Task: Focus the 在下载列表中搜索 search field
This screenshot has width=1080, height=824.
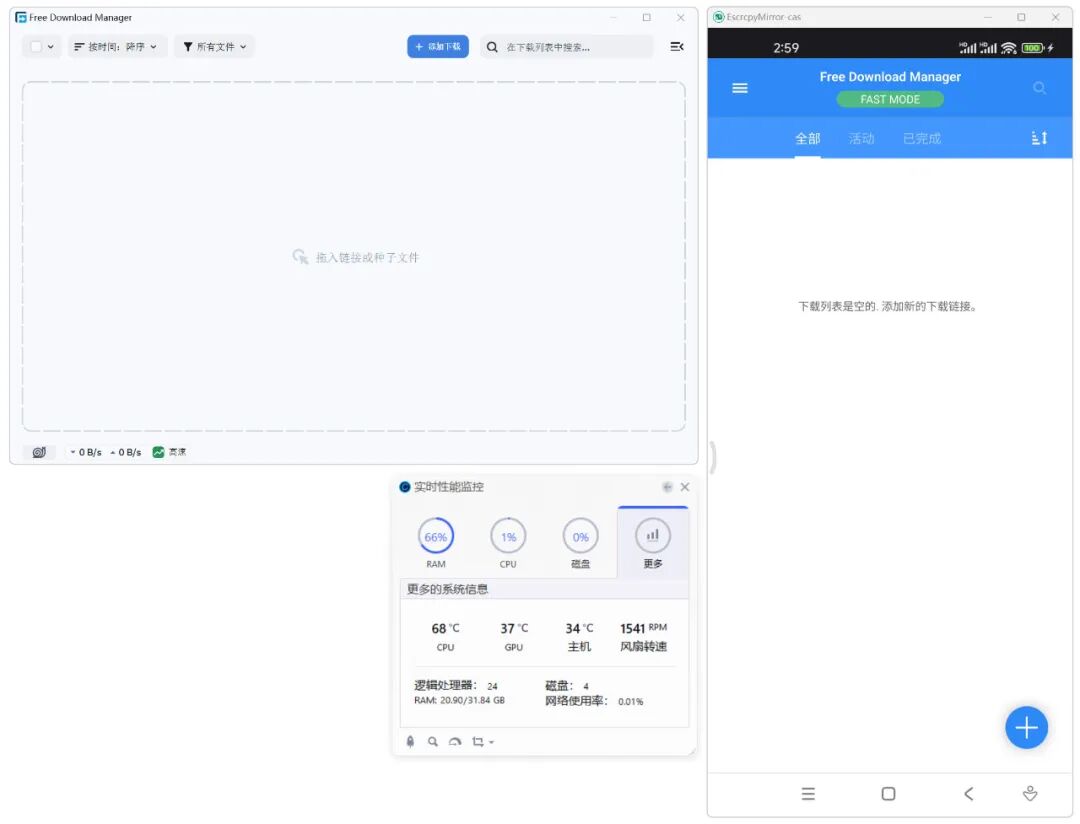Action: pyautogui.click(x=566, y=47)
